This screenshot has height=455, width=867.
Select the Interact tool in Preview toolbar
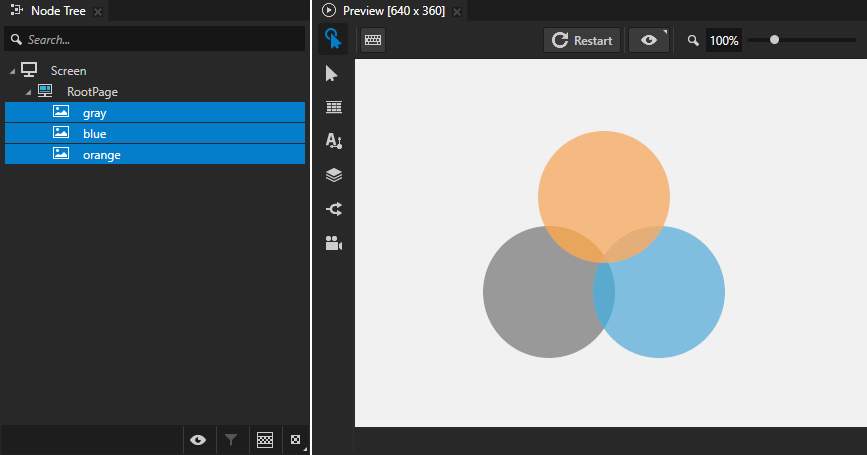coord(333,40)
